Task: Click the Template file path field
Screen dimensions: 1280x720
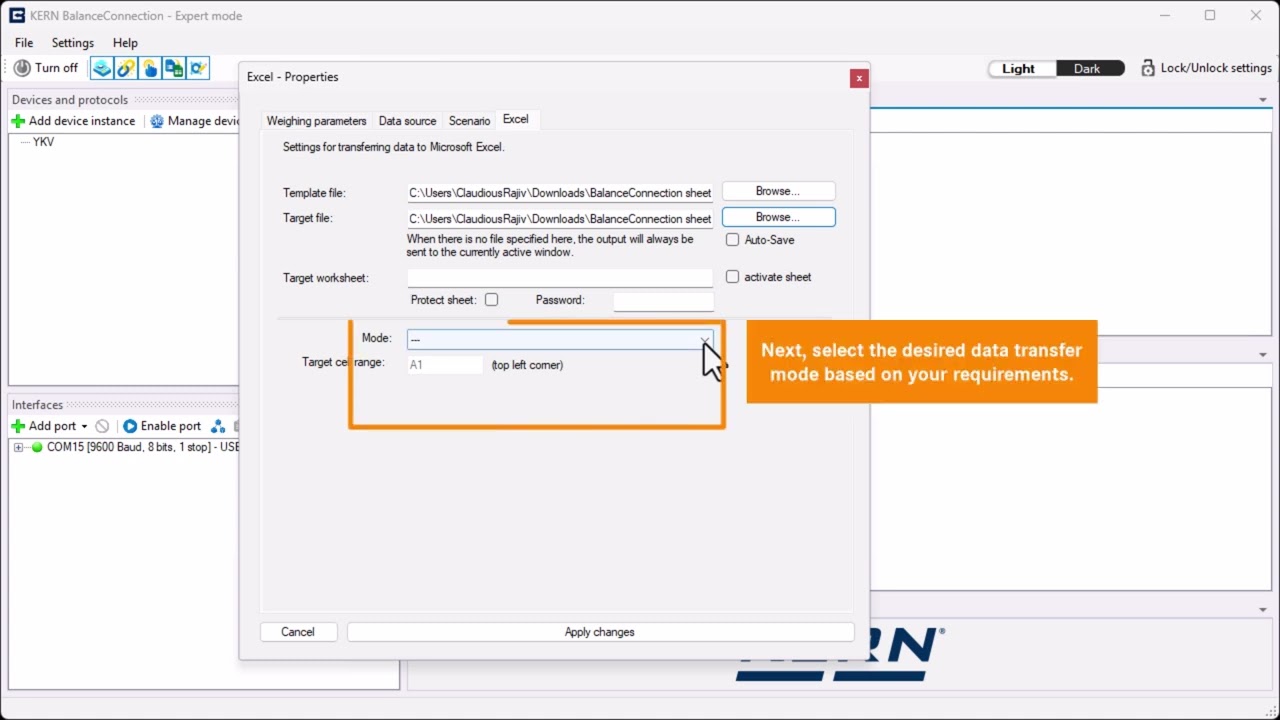Action: point(560,193)
